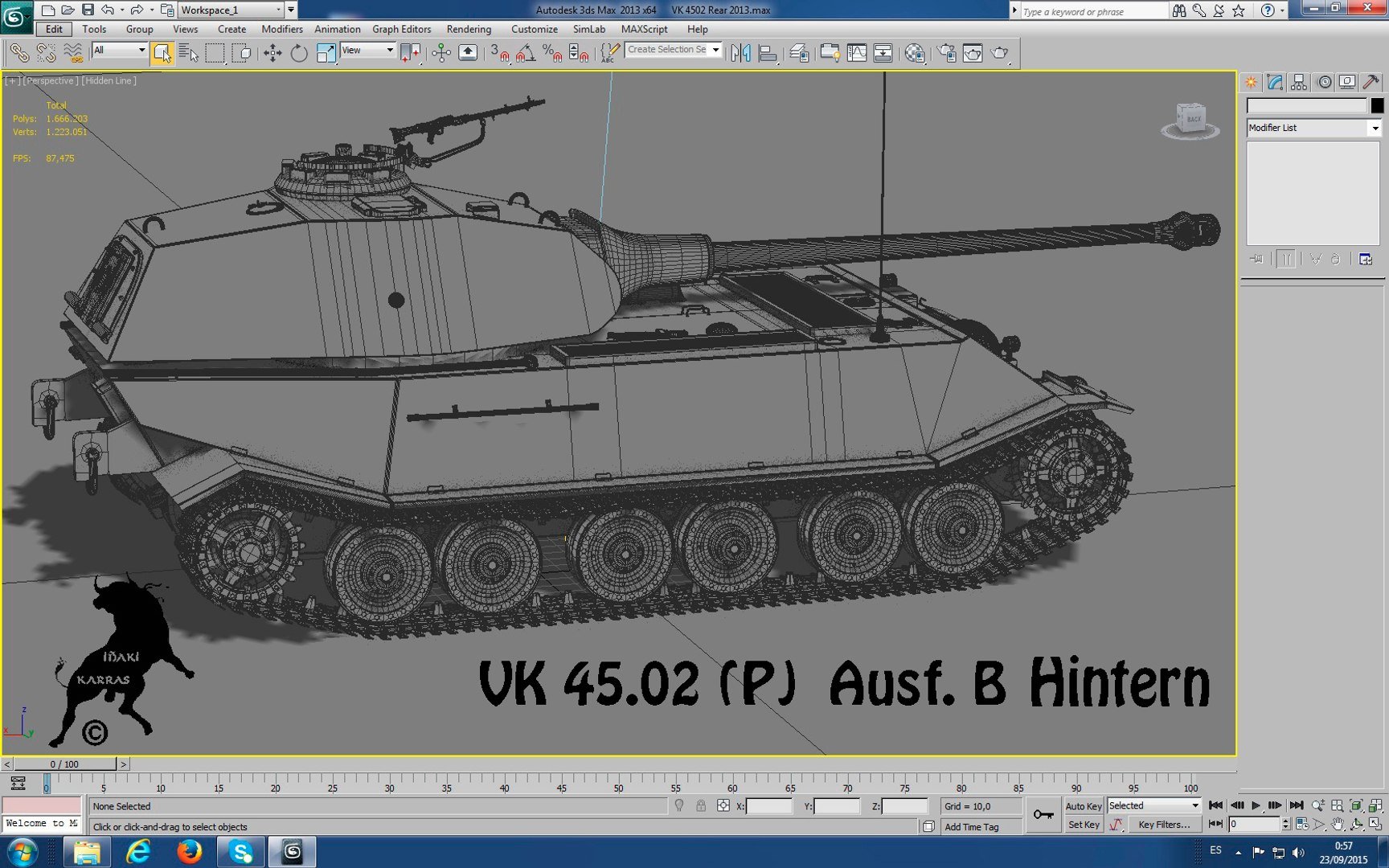
Task: Open the Mirror tool
Action: tap(740, 54)
